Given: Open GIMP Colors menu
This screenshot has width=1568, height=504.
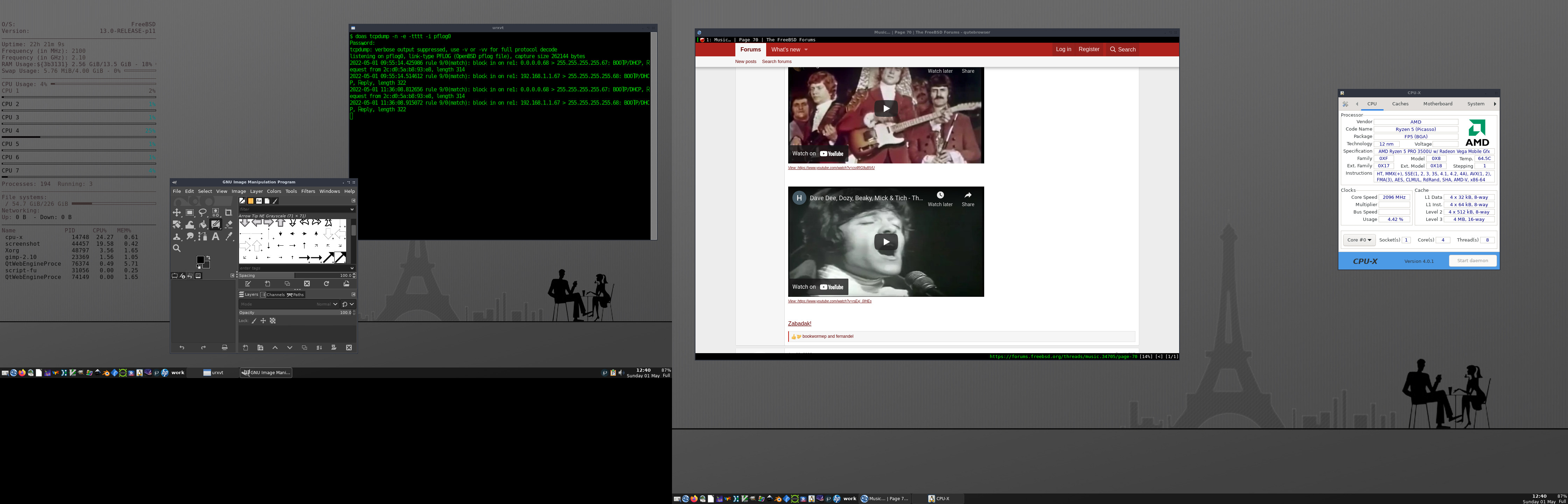Looking at the screenshot, I should 274,191.
